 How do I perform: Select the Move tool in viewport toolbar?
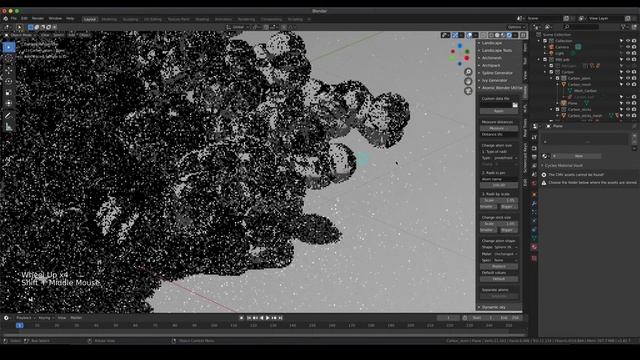click(9, 70)
